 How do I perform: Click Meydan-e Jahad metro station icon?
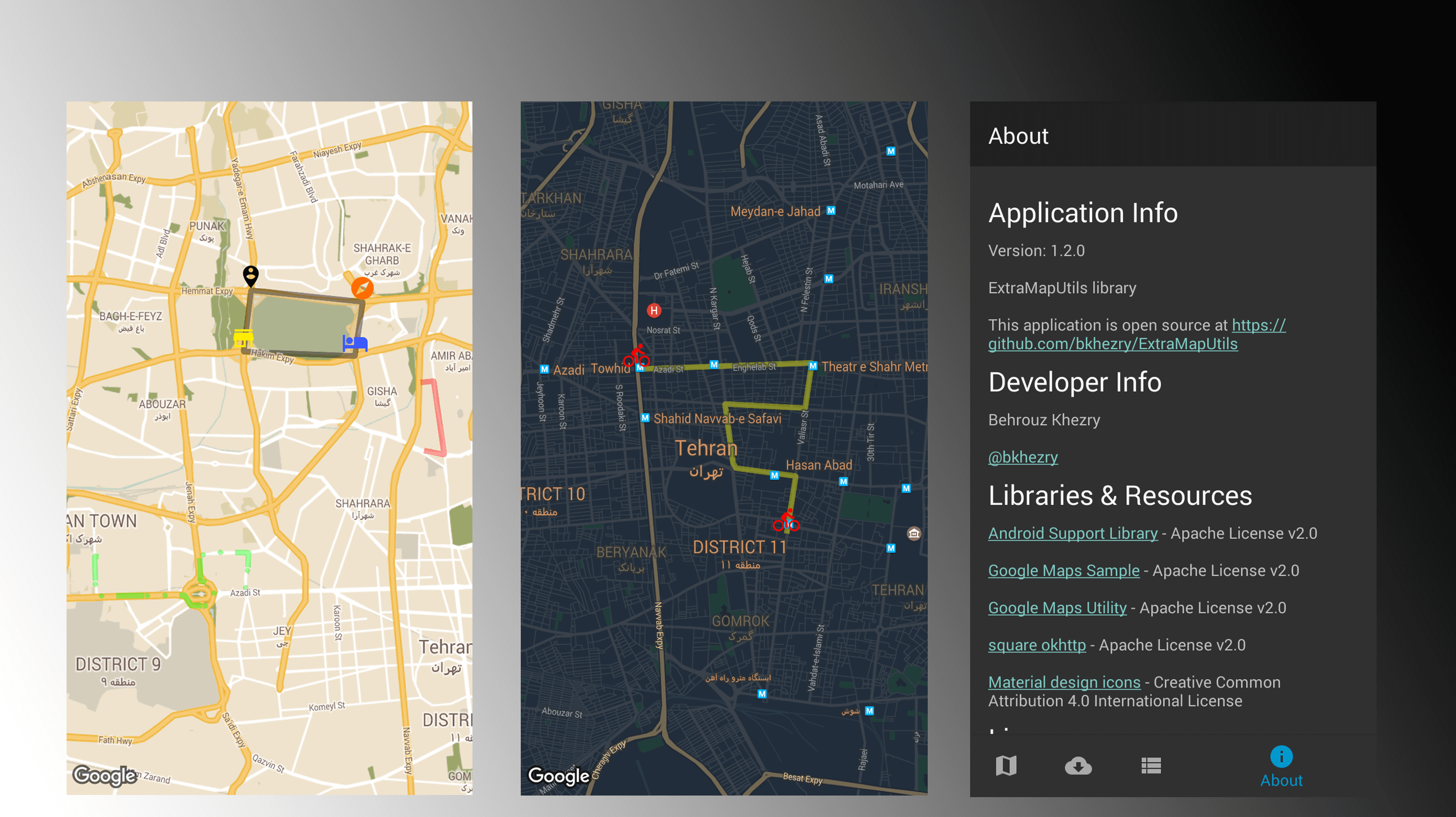831,210
